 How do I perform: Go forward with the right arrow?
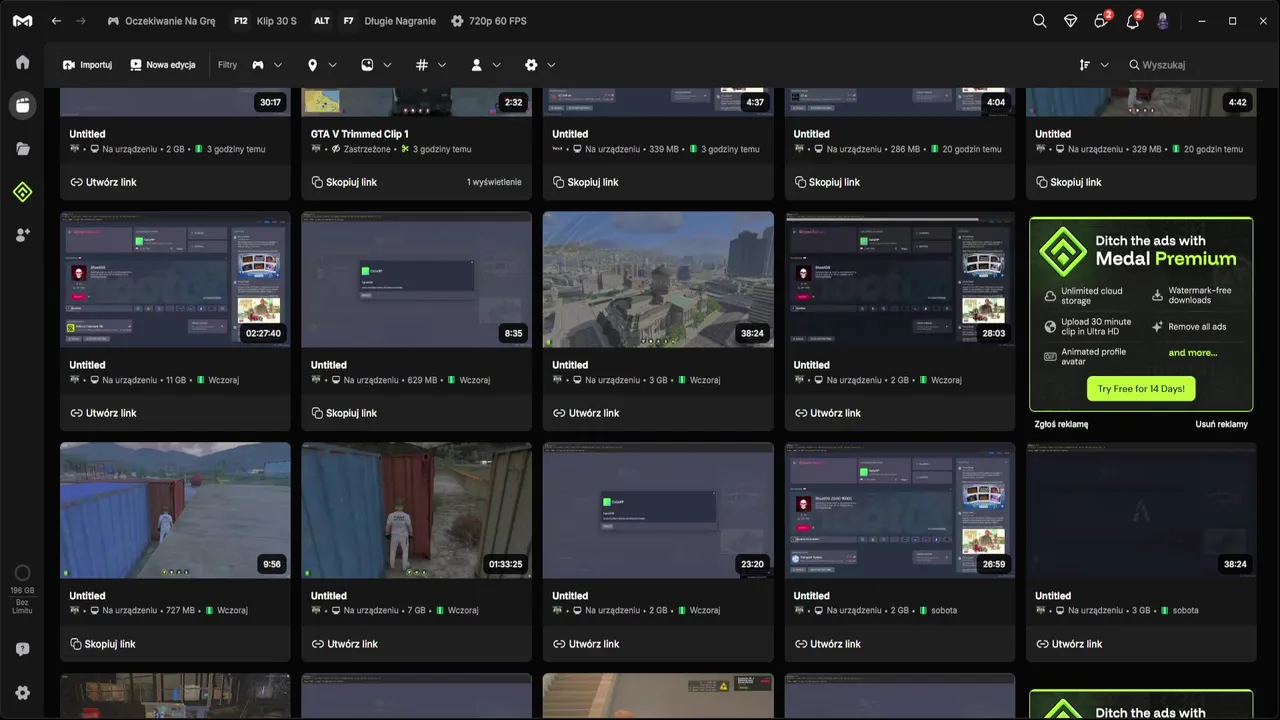point(81,21)
